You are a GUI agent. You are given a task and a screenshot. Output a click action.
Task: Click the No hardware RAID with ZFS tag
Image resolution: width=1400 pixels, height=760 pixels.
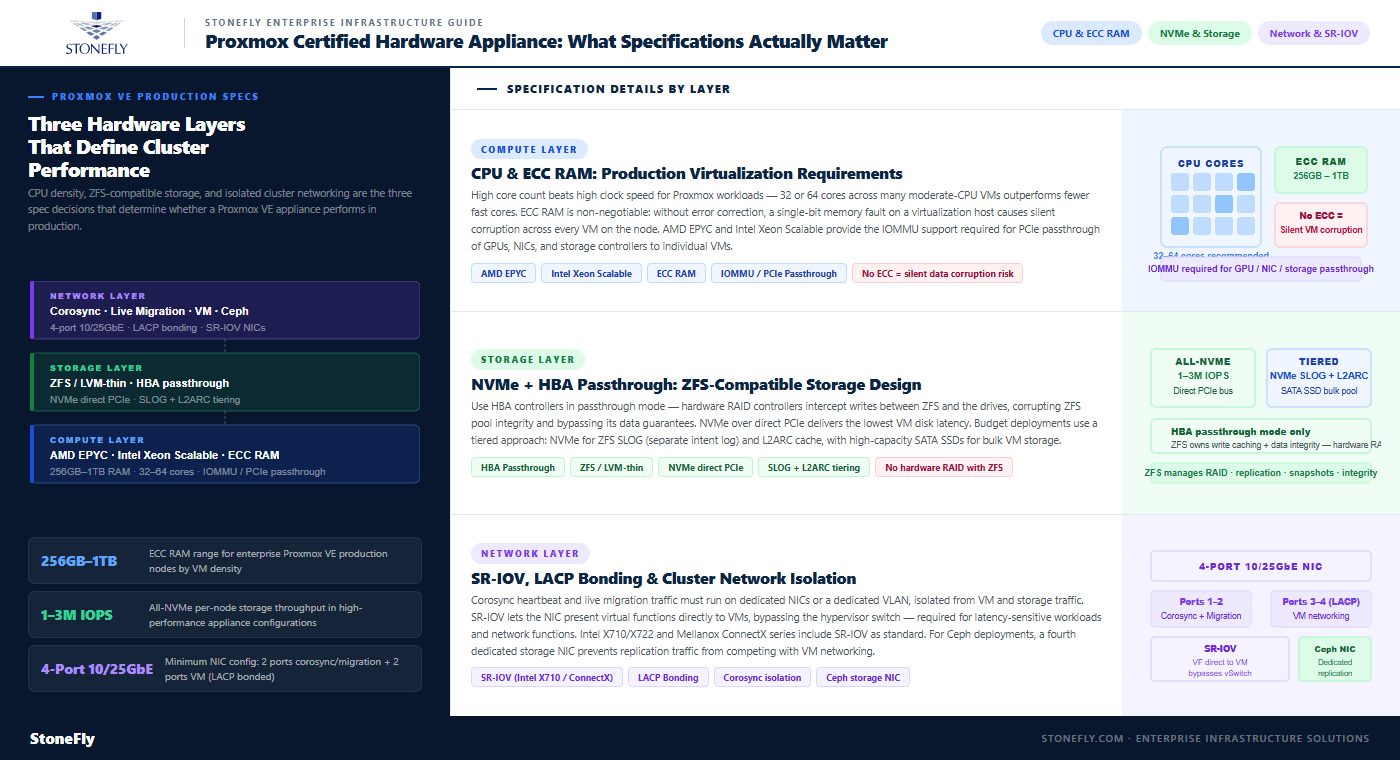coord(944,467)
